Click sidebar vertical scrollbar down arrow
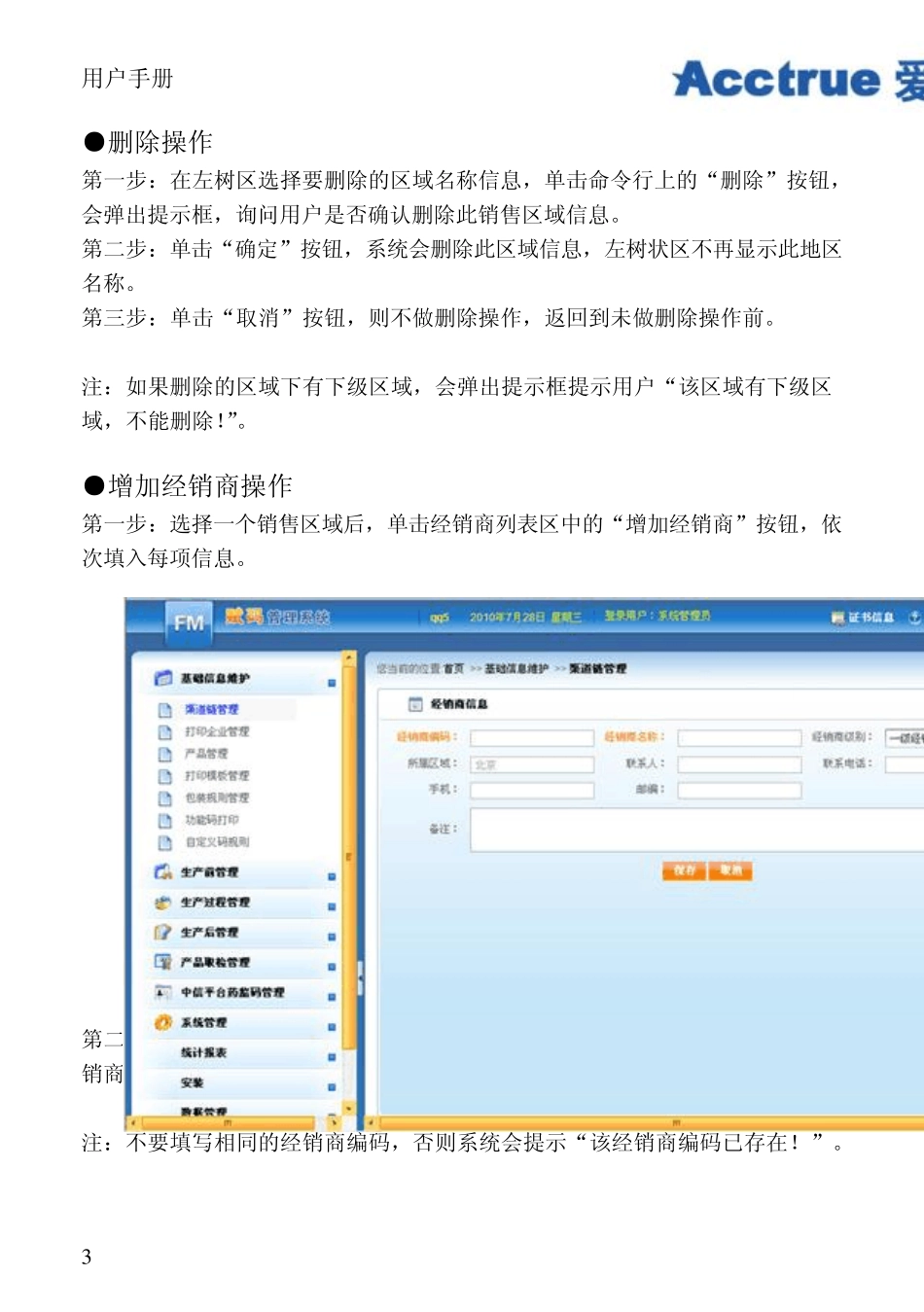This screenshot has width=924, height=1312. [x=348, y=1109]
